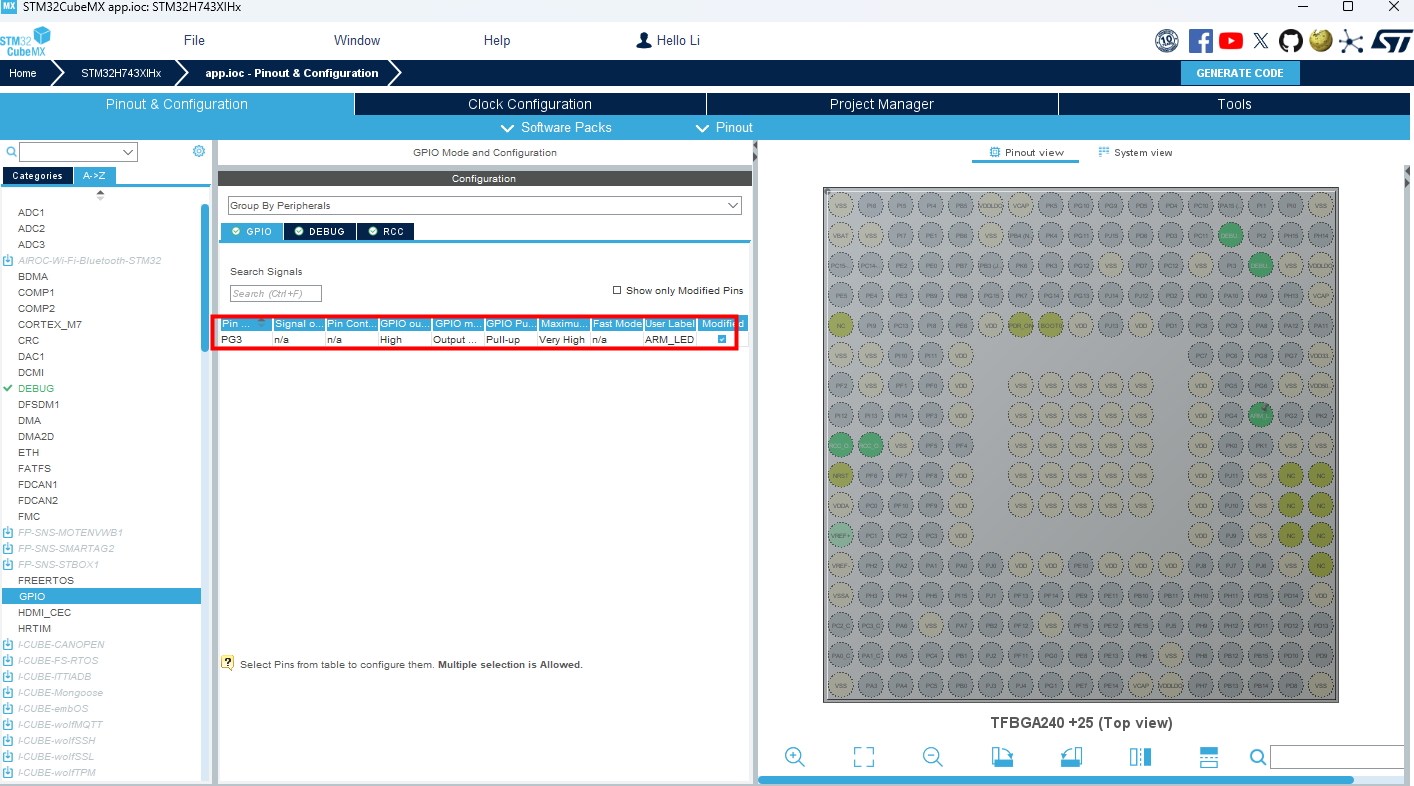Viewport: 1414px width, 786px height.
Task: Sort by the Pin Name column header
Action: [x=246, y=324]
